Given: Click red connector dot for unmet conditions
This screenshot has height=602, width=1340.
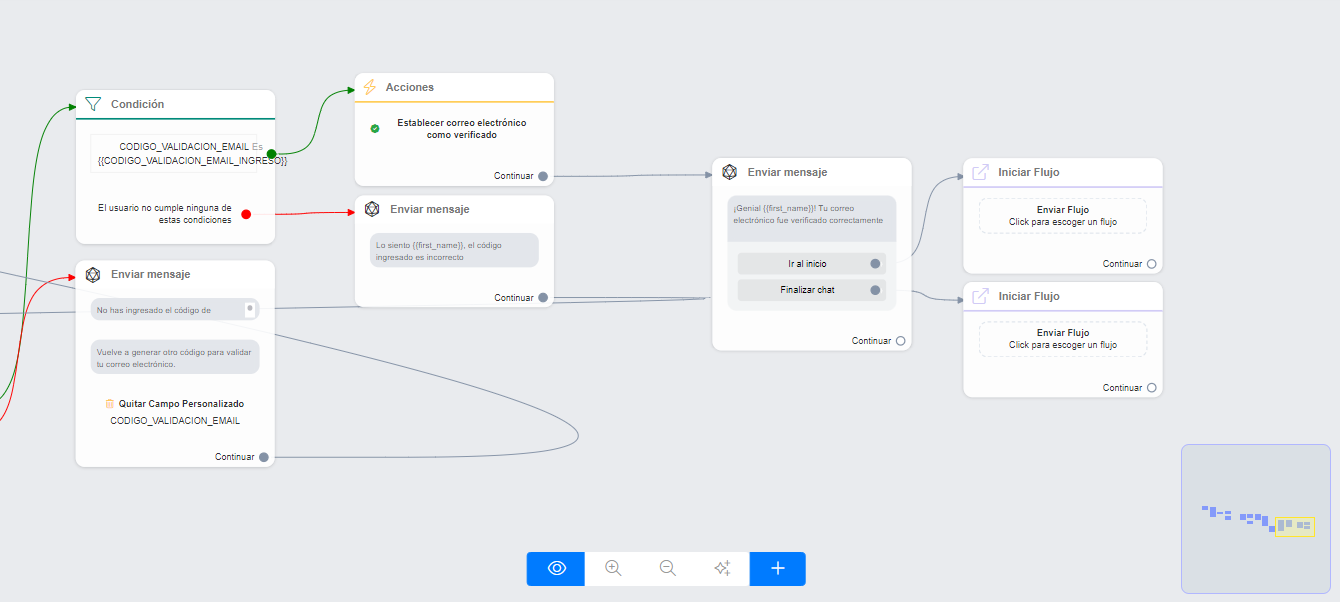Looking at the screenshot, I should pyautogui.click(x=246, y=213).
